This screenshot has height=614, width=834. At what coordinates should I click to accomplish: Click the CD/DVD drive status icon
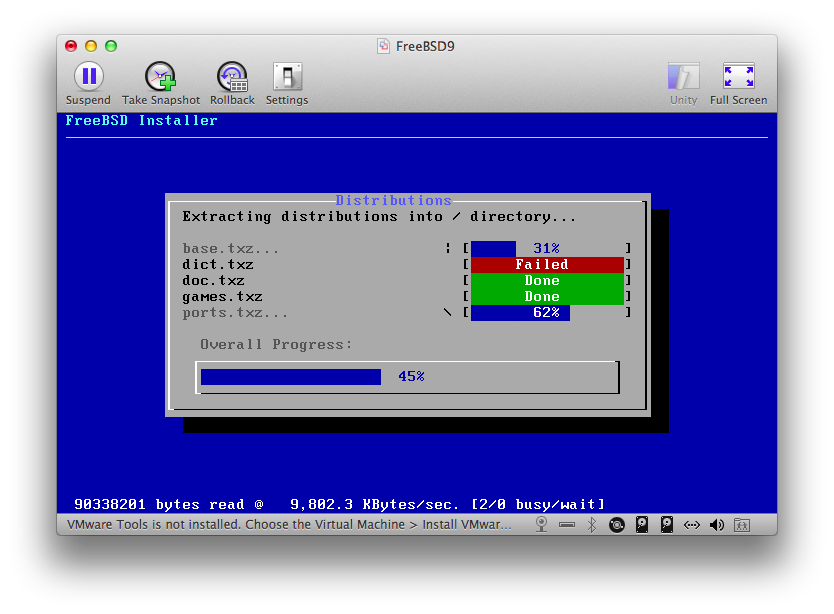616,525
